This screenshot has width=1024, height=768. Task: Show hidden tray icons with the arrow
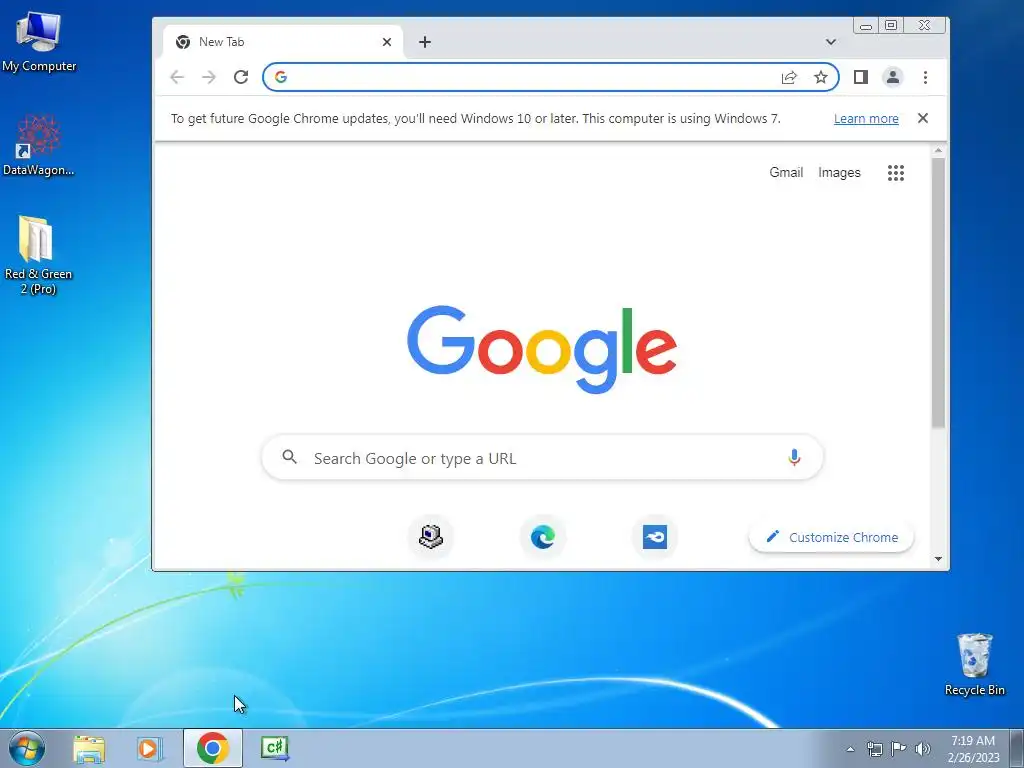pyautogui.click(x=850, y=749)
